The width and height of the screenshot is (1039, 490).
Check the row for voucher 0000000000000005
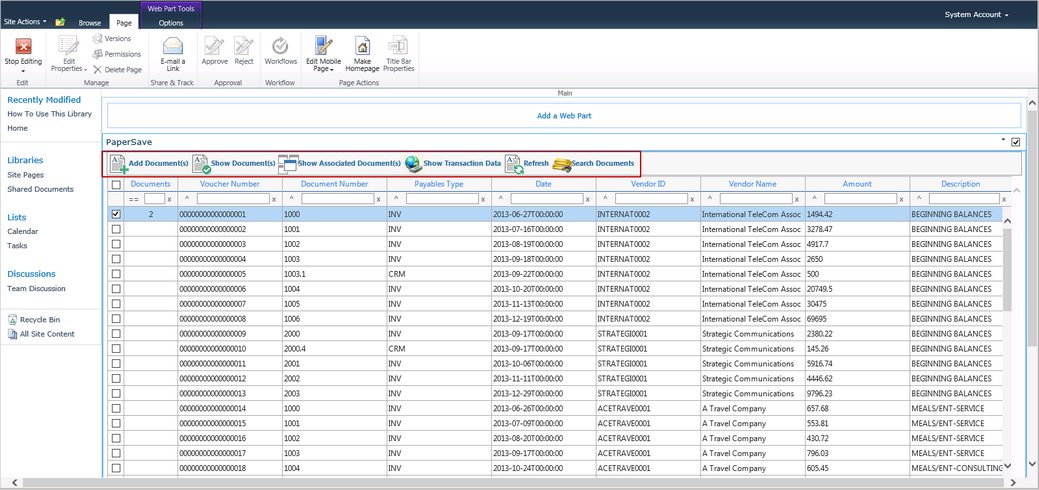pyautogui.click(x=116, y=274)
